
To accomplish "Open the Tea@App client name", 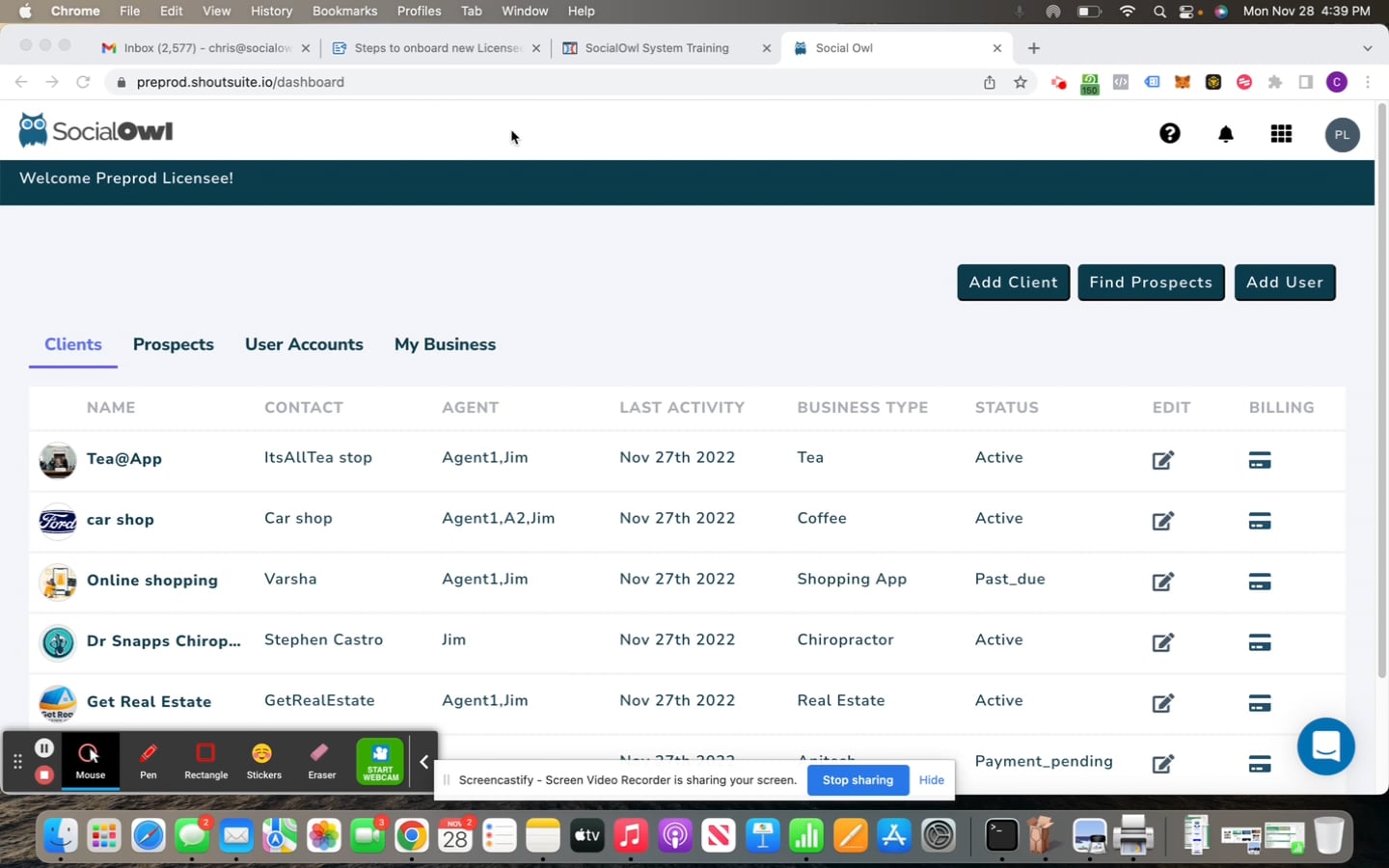I will [x=124, y=459].
